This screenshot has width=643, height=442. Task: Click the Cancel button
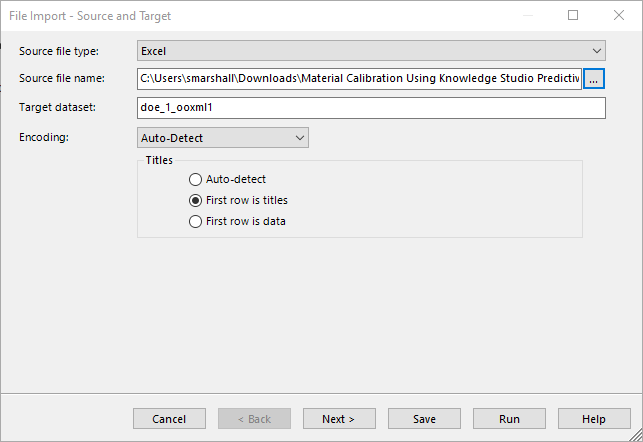169,419
